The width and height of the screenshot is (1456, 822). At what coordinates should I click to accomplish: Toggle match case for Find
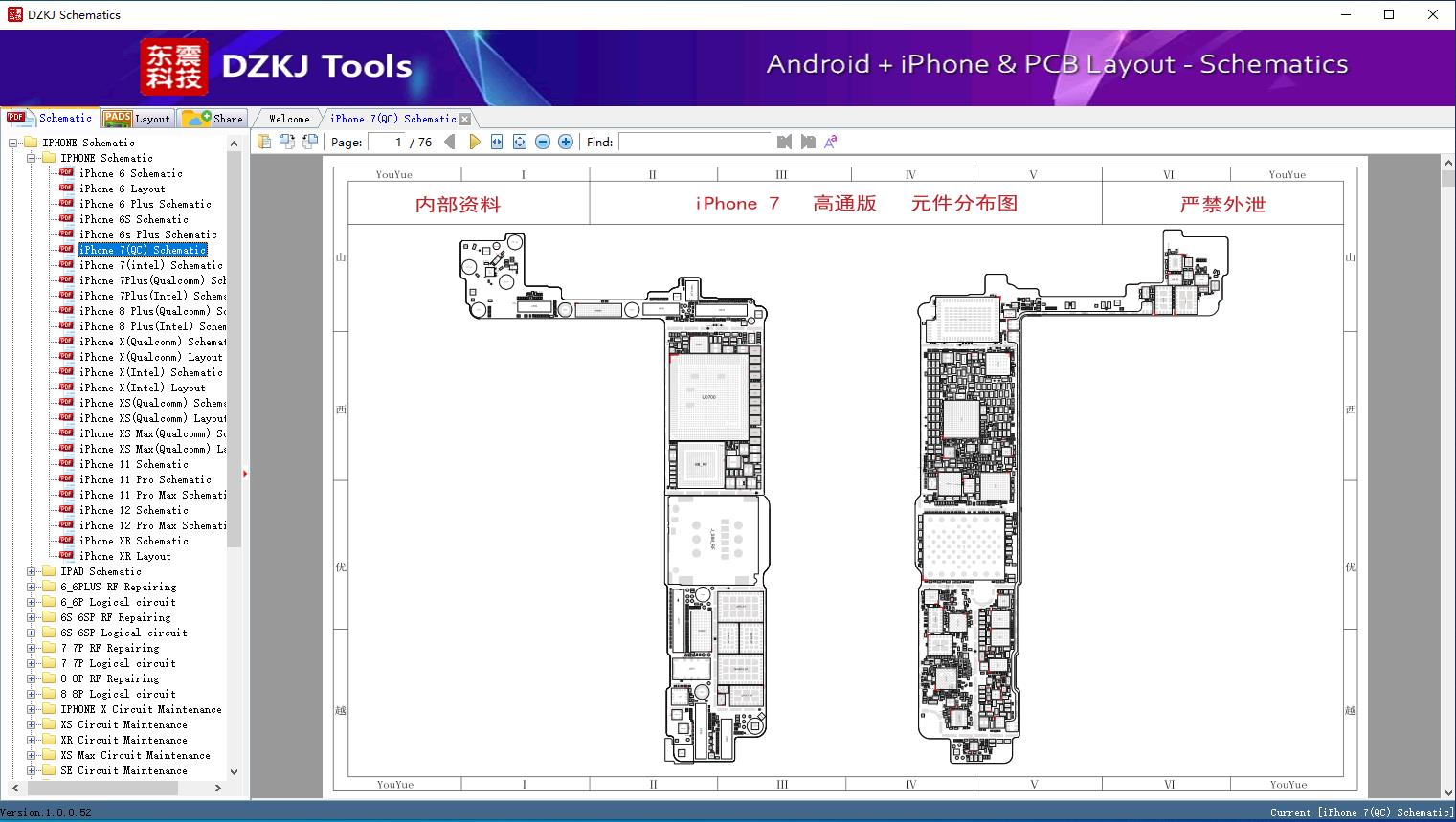tap(831, 142)
